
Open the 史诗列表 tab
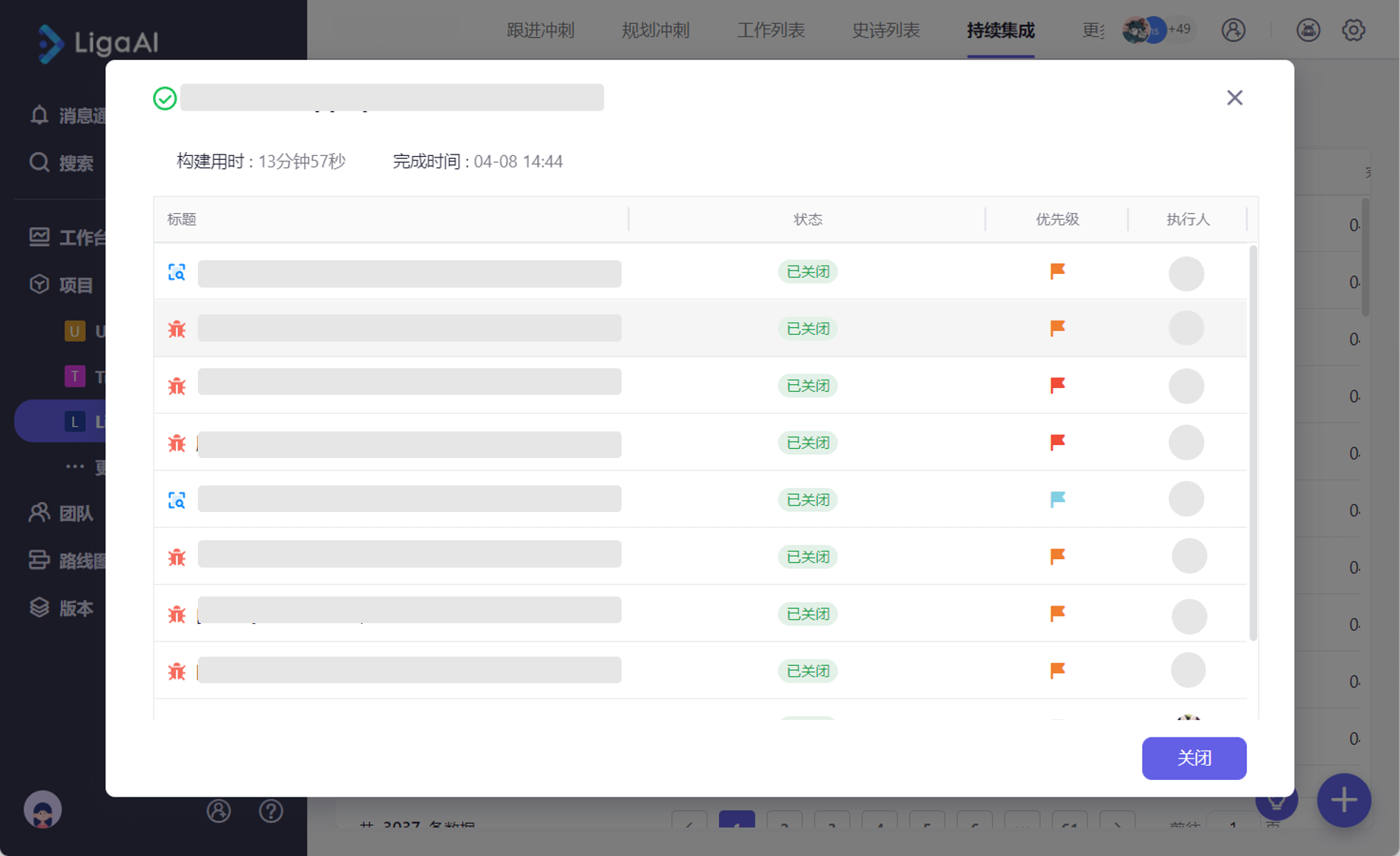(886, 30)
